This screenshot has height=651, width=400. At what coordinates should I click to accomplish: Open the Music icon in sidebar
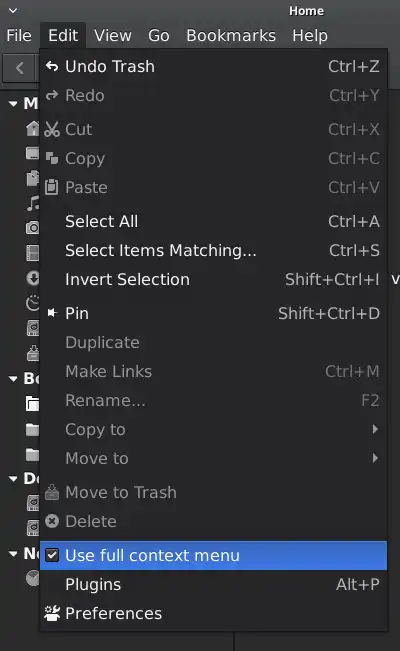[x=33, y=203]
